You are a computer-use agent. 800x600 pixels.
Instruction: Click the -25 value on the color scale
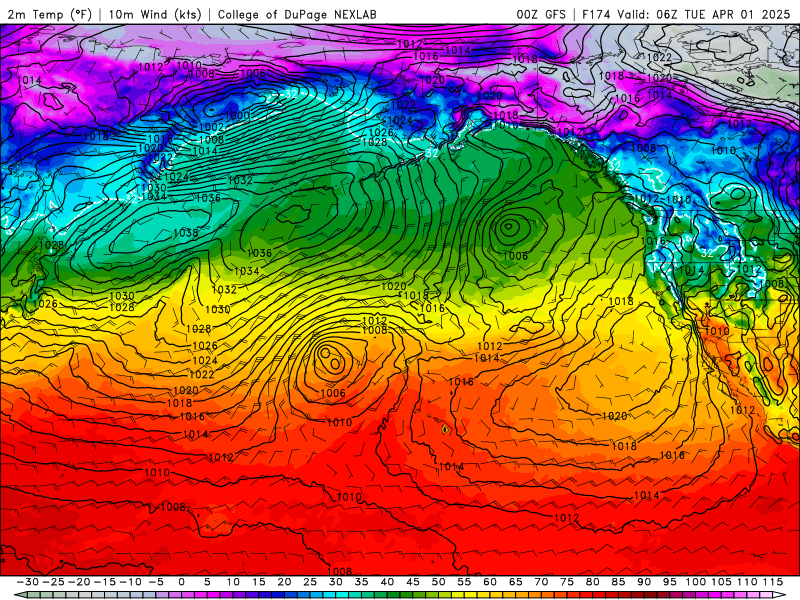(53, 582)
